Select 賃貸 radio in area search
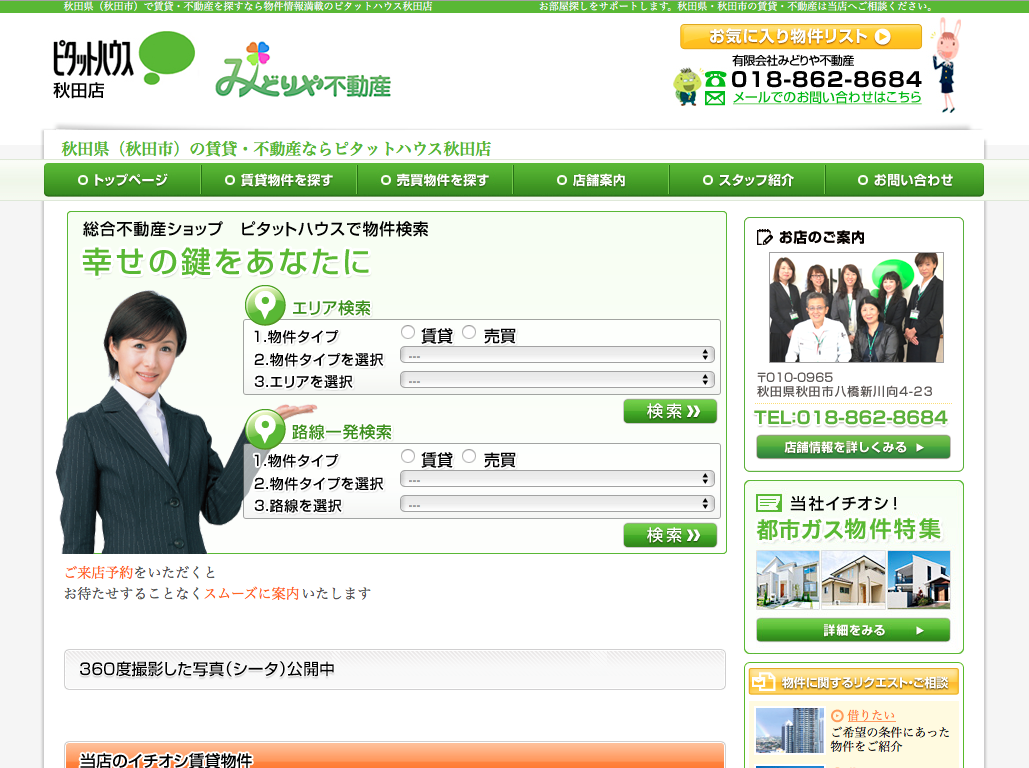Viewport: 1029px width, 768px height. coord(408,333)
